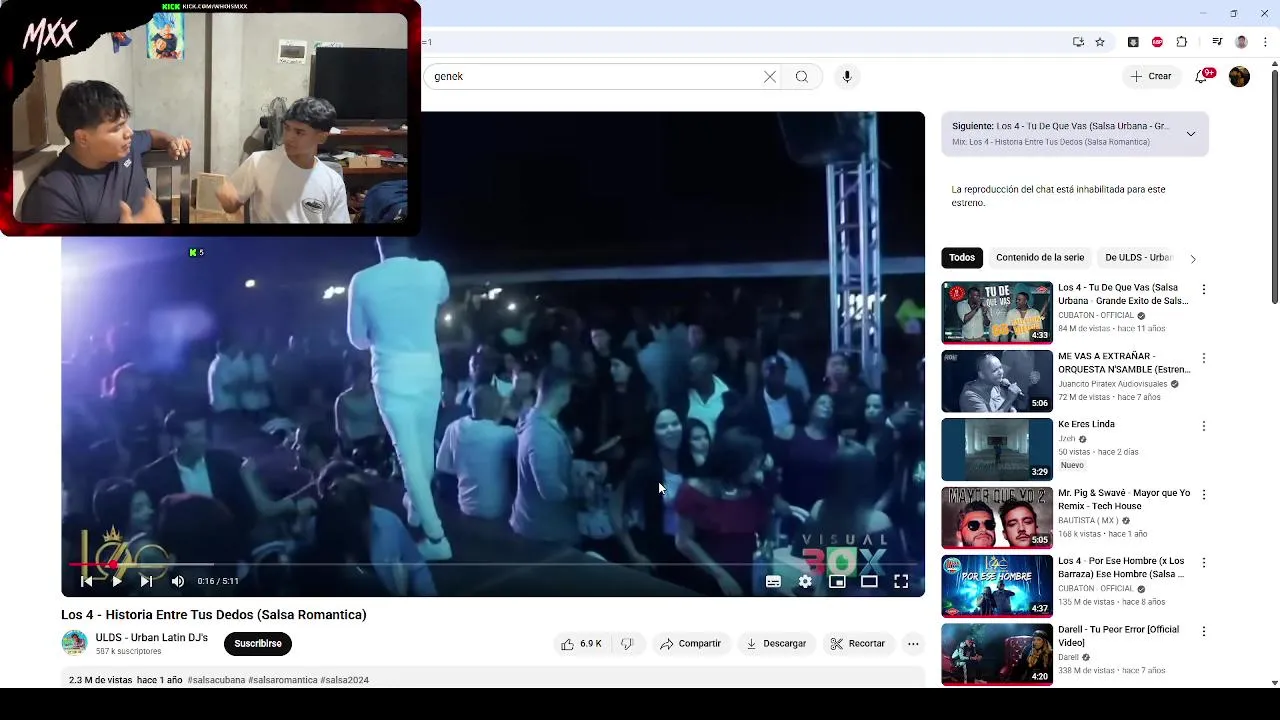Viewport: 1280px width, 720px height.
Task: Clear the search box with X
Action: pyautogui.click(x=770, y=77)
